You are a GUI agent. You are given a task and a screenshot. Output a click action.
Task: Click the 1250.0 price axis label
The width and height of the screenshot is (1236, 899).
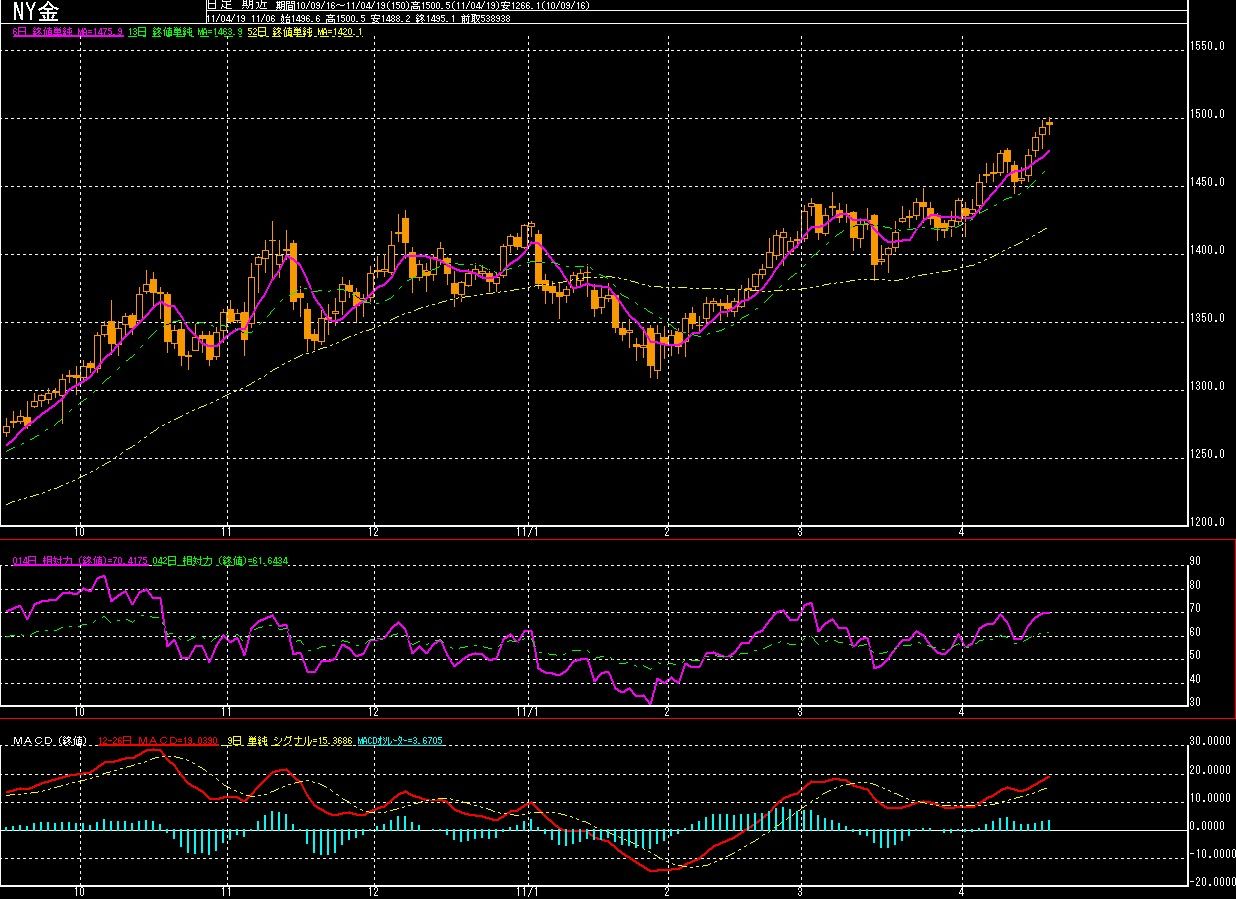pos(1209,455)
